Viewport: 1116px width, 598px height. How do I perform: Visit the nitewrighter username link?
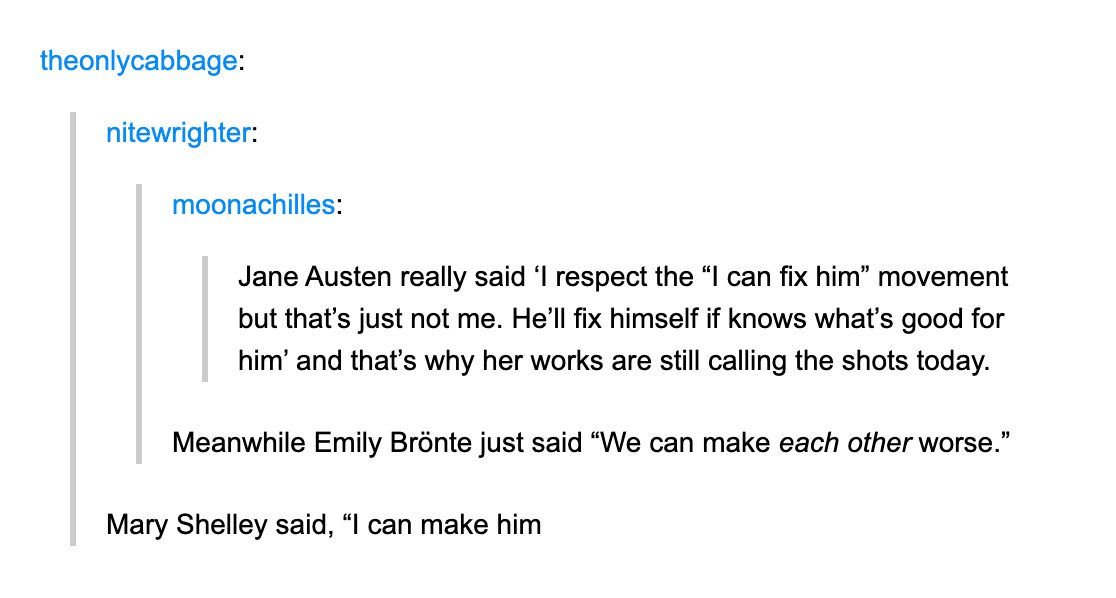(x=177, y=133)
